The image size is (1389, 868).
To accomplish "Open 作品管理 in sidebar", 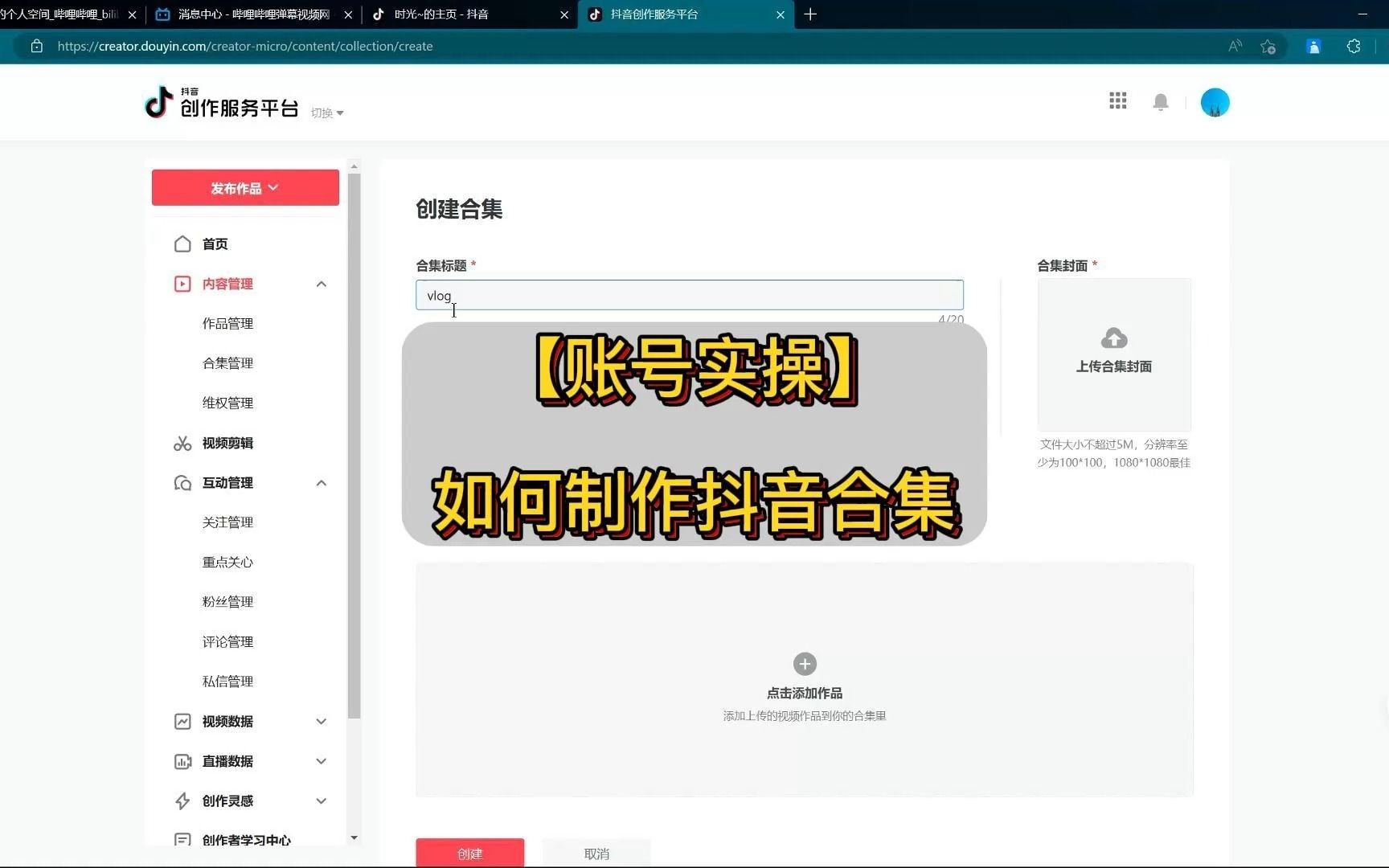I will point(227,323).
